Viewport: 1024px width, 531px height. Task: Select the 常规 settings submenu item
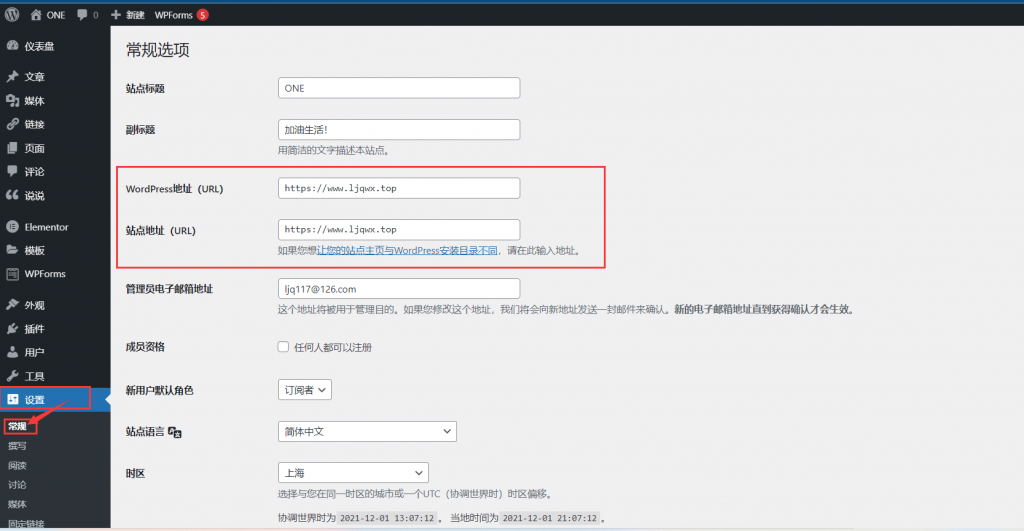[x=17, y=427]
